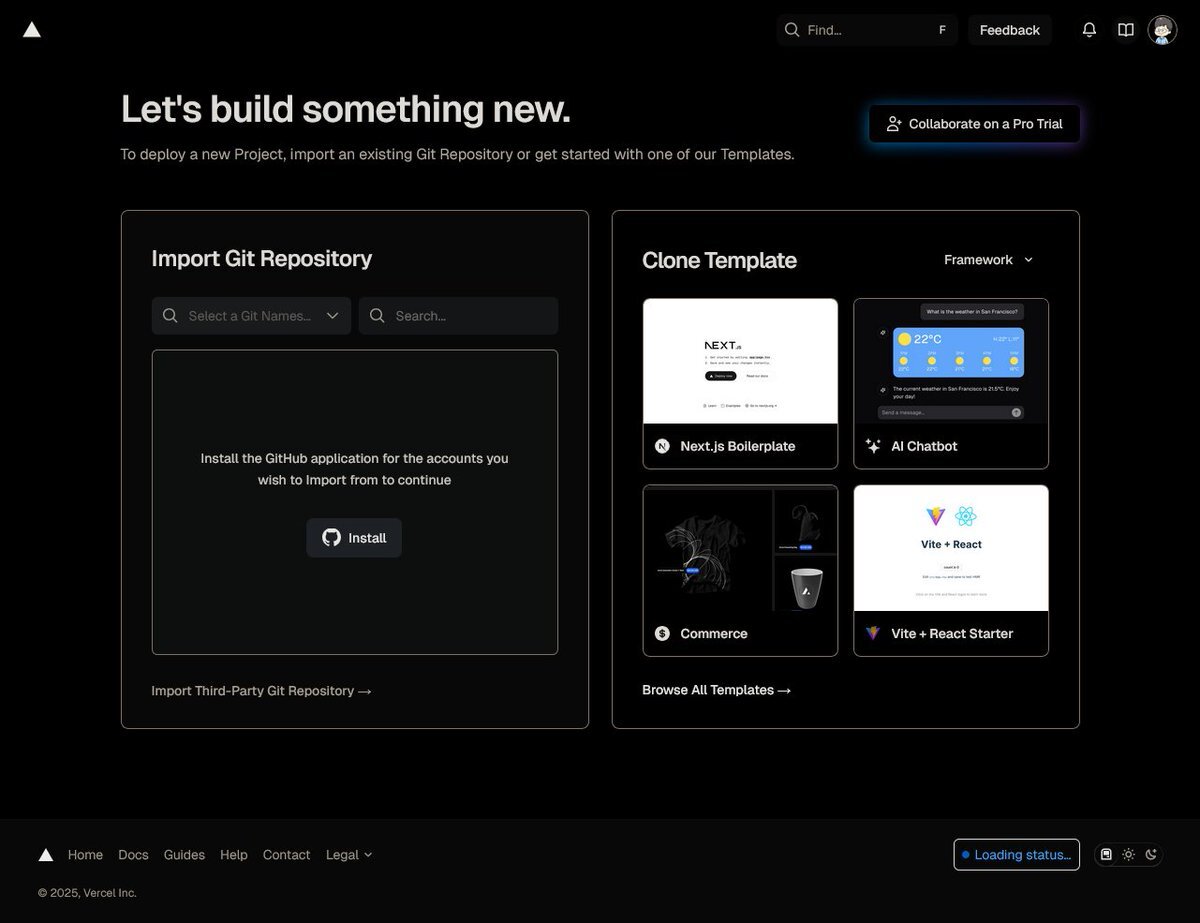Click the dollar icon beside Commerce
The image size is (1200, 923).
pyautogui.click(x=662, y=633)
